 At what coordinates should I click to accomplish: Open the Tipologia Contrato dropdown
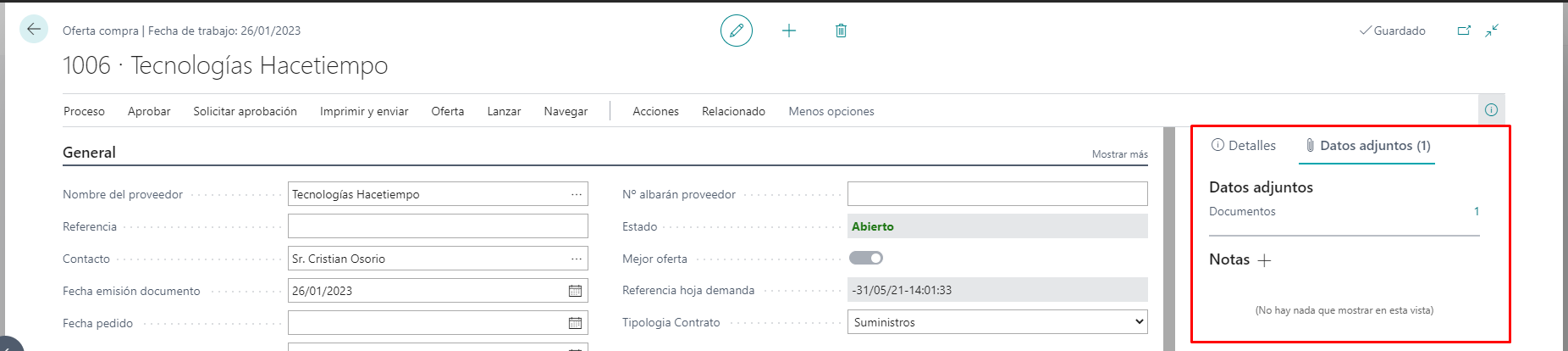tap(997, 322)
